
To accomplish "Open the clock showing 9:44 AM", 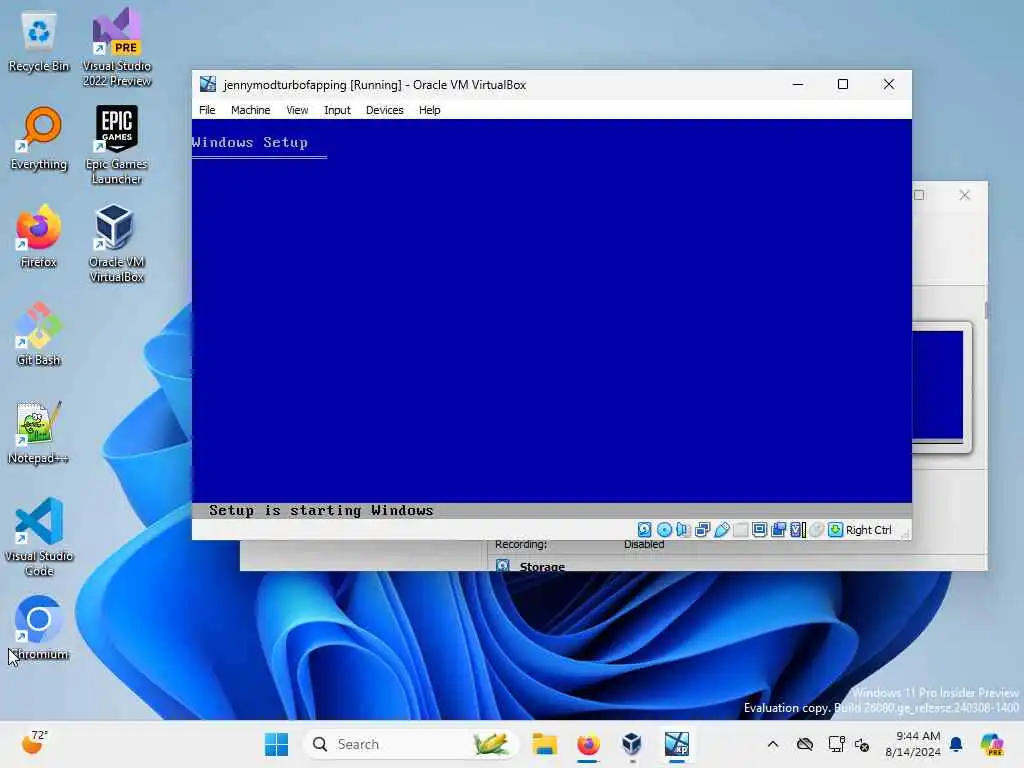I will pos(912,744).
